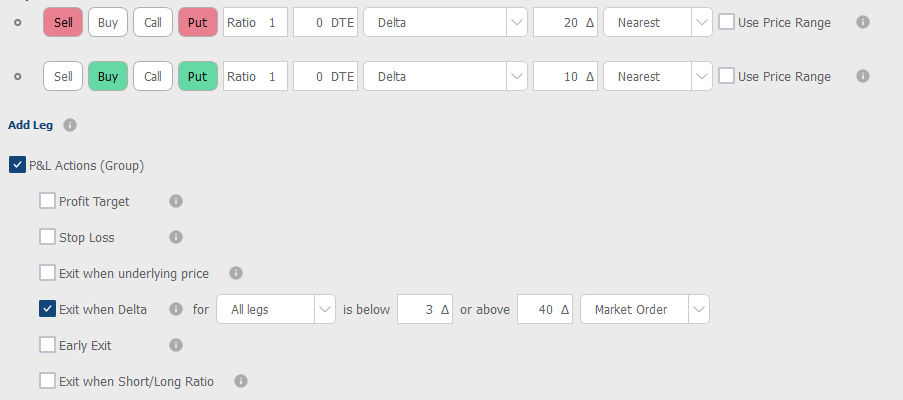Screen dimensions: 903x400
Task: Open info icon next to Profit Target
Action: (x=176, y=201)
